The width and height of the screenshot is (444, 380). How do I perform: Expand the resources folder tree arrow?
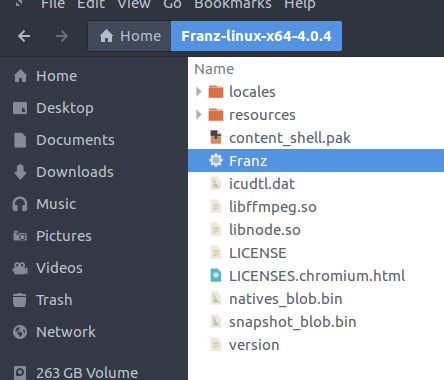point(199,115)
